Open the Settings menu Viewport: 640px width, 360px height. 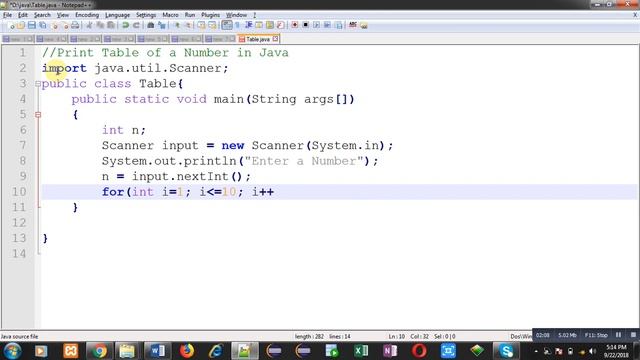pos(146,15)
